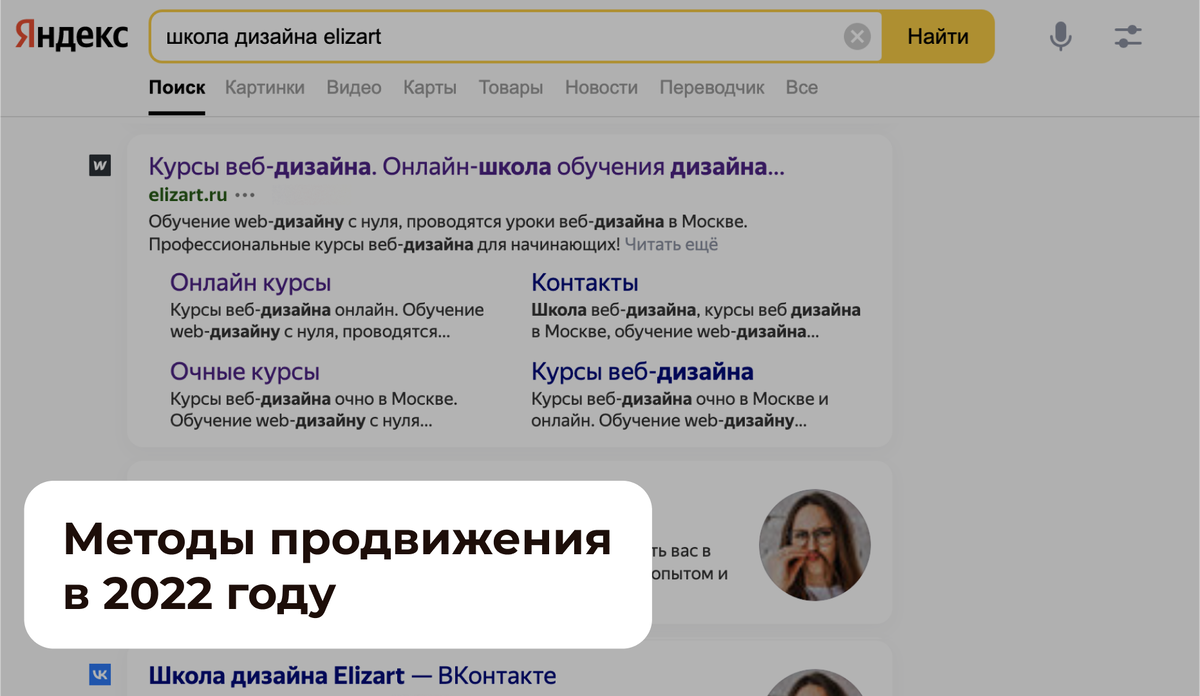The height and width of the screenshot is (696, 1200).
Task: Open the Карты tab
Action: point(430,88)
